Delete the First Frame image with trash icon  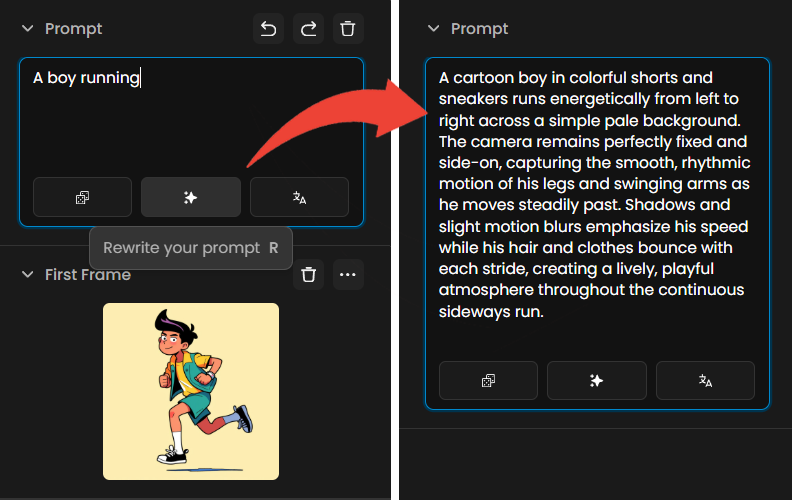pos(309,275)
